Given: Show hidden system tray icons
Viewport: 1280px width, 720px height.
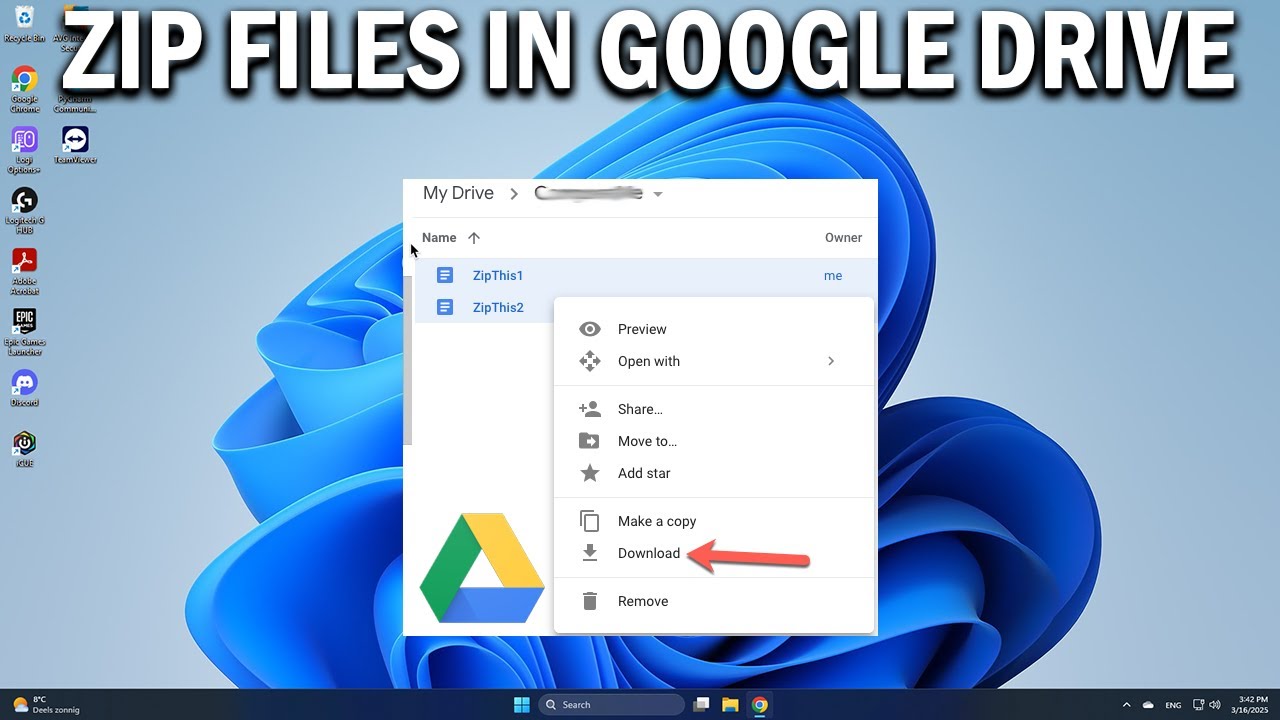Looking at the screenshot, I should tap(1126, 705).
